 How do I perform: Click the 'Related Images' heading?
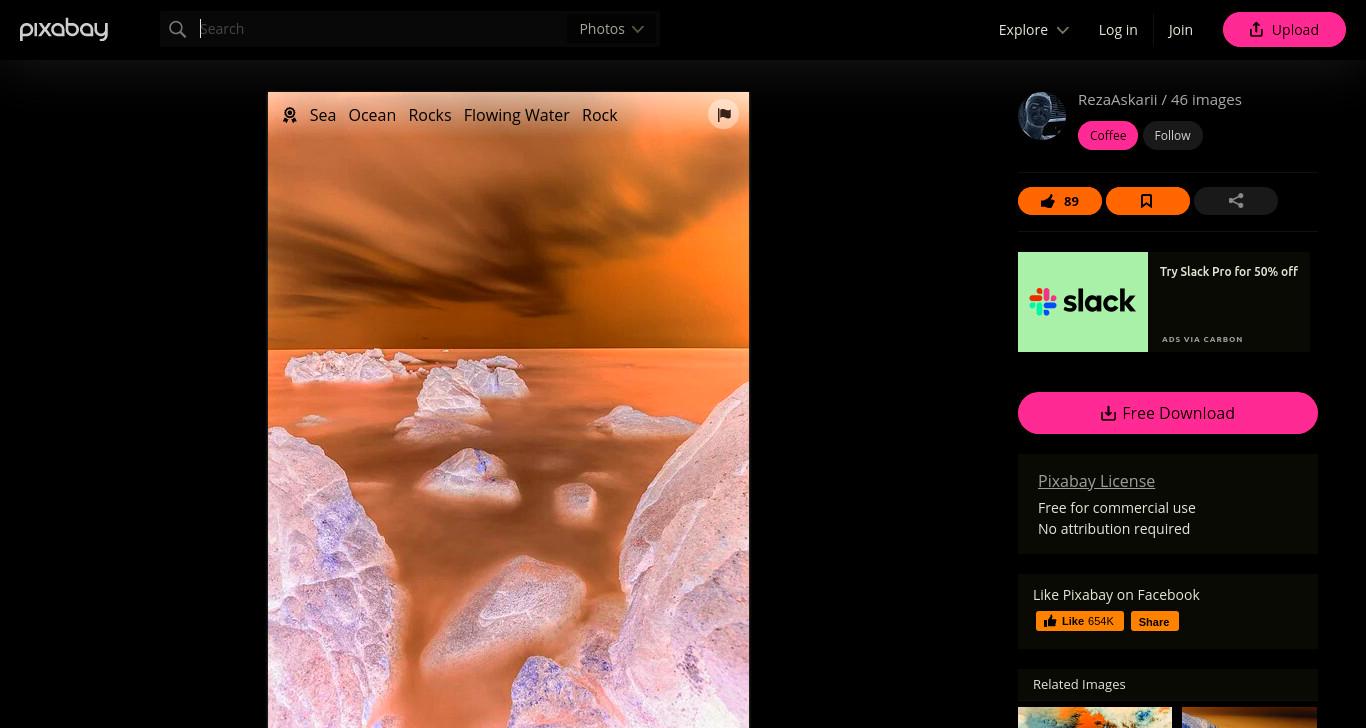click(x=1079, y=685)
